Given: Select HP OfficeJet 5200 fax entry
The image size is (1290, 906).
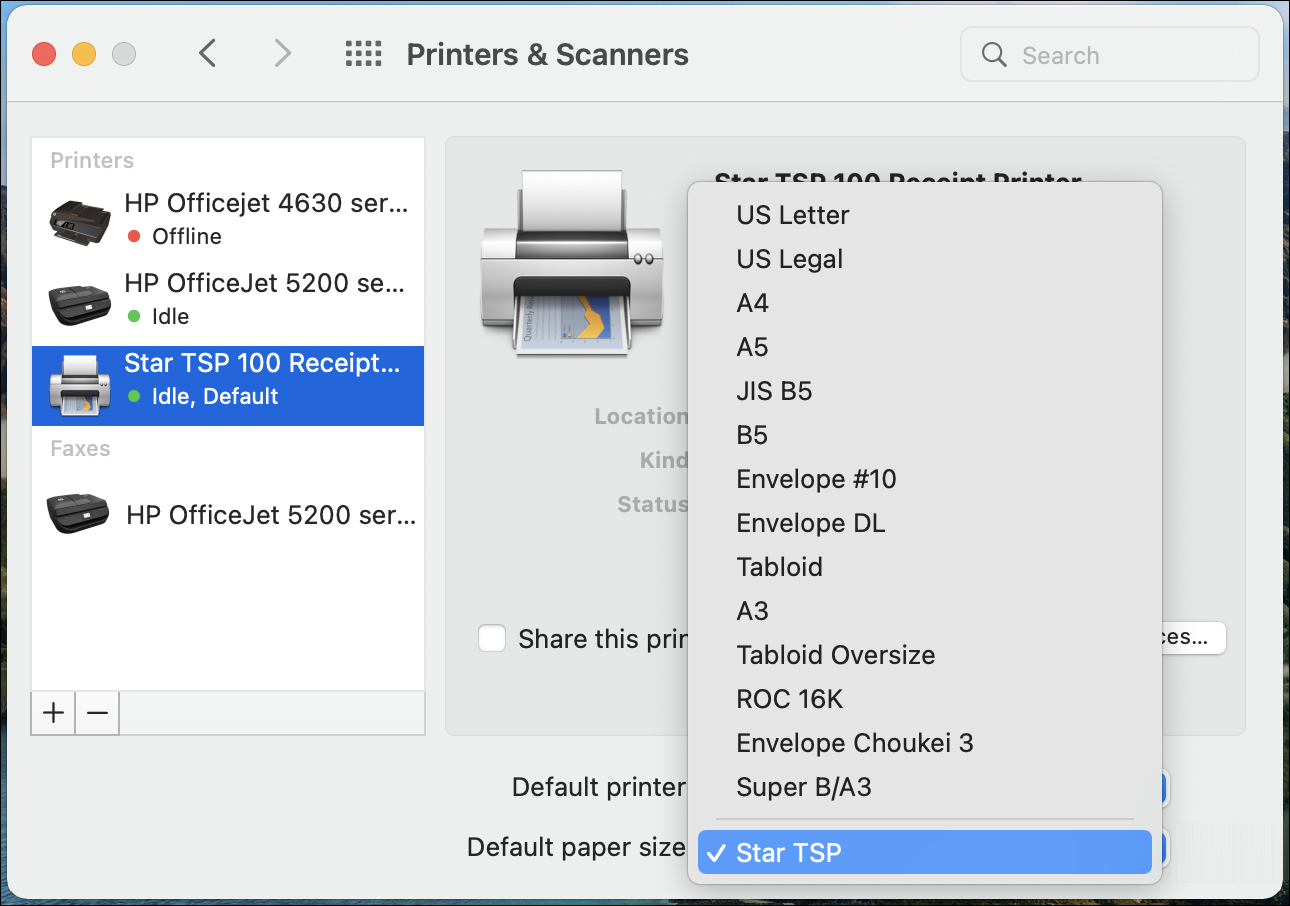Looking at the screenshot, I should click(228, 515).
